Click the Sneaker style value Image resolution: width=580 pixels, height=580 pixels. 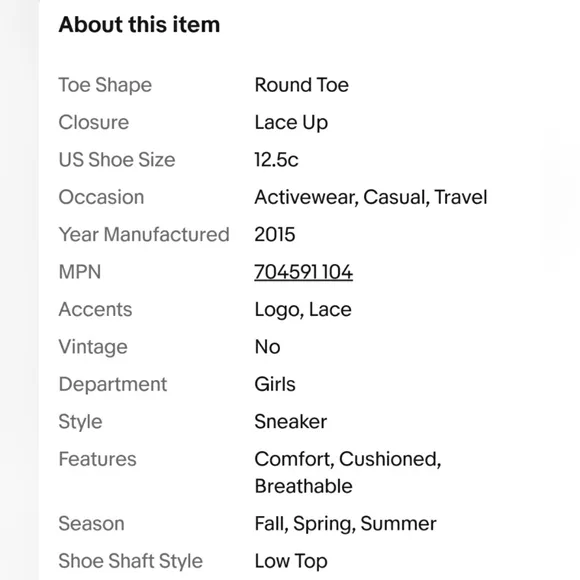point(291,422)
